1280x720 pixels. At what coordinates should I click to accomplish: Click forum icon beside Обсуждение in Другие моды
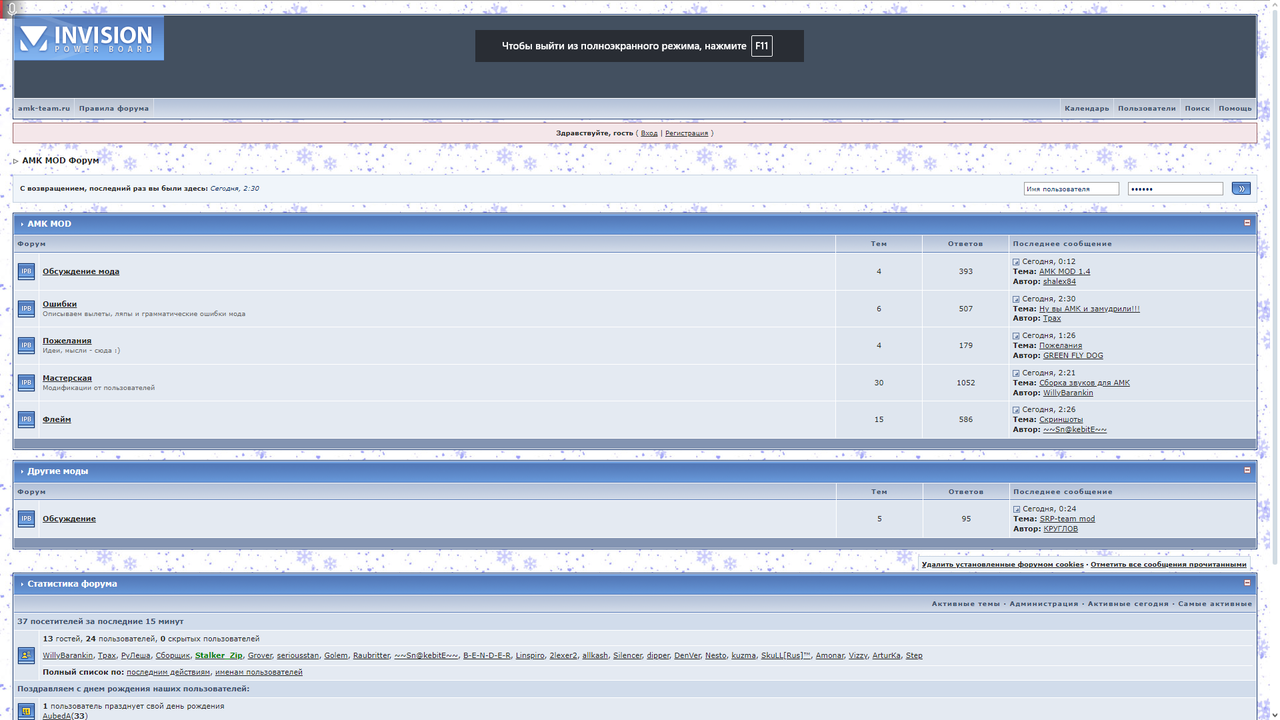pos(26,518)
